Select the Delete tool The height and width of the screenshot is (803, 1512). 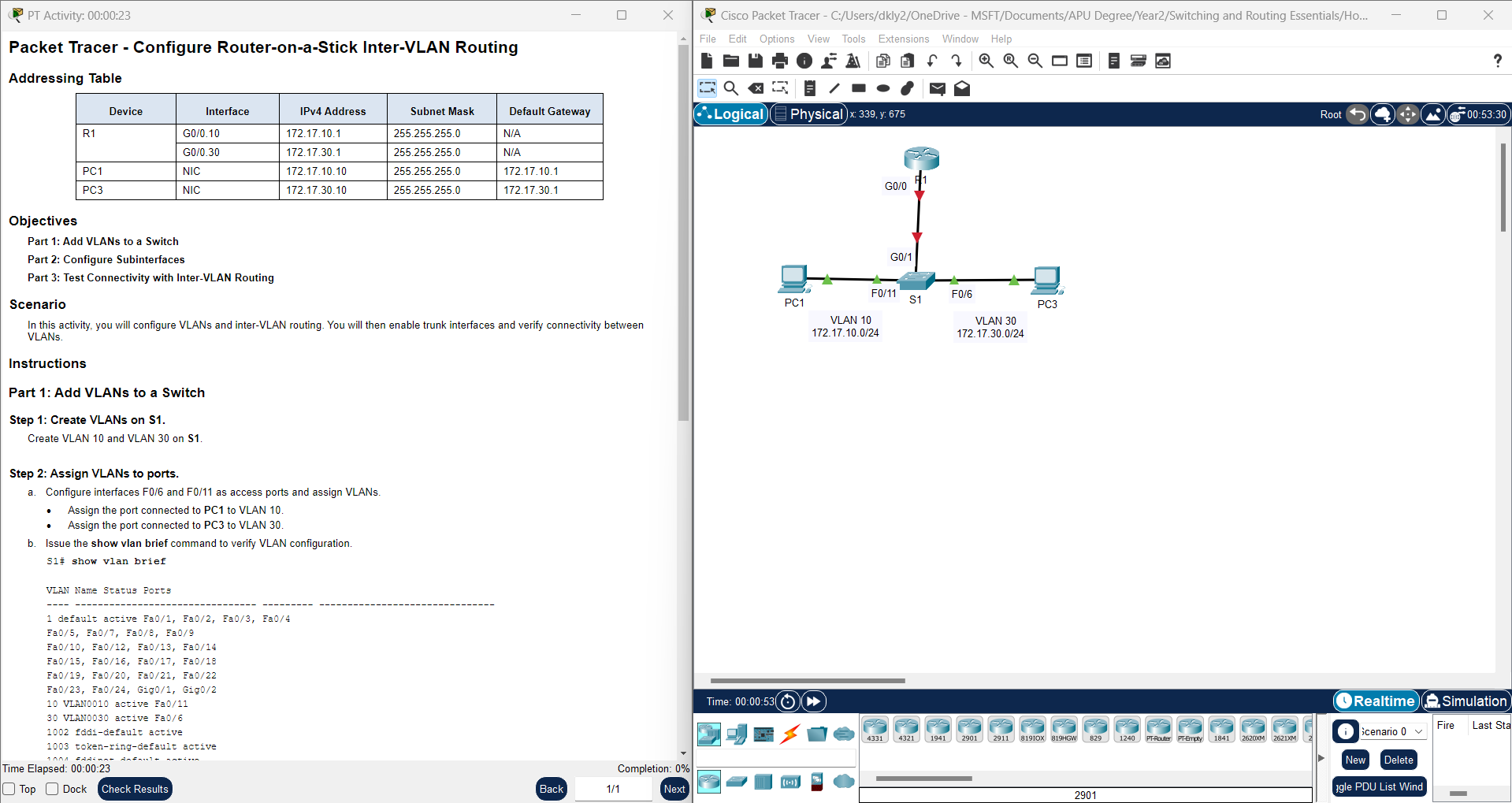point(756,88)
